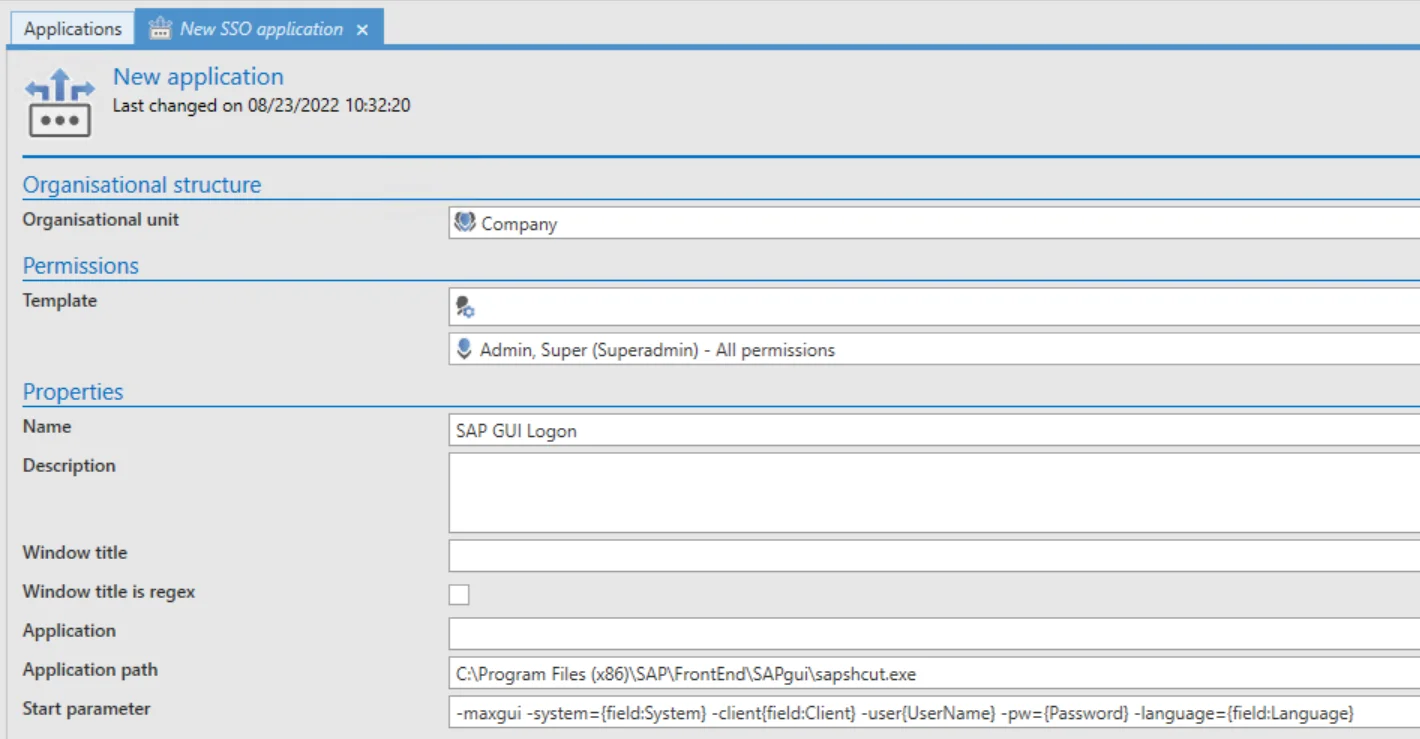Click the empty Template field
This screenshot has width=1420, height=739.
click(934, 308)
